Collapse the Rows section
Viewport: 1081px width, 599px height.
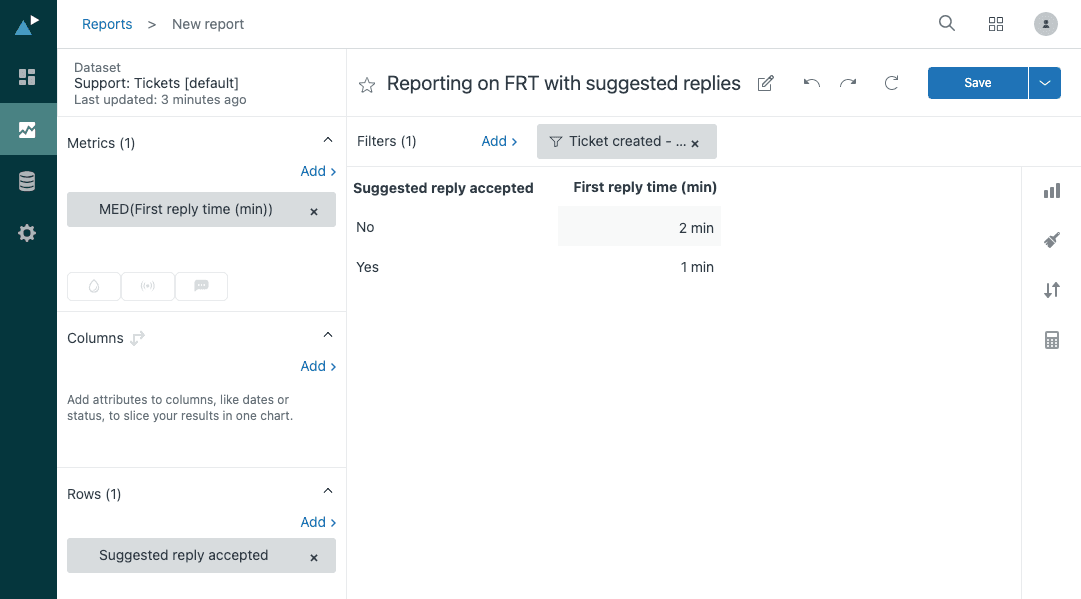(x=328, y=490)
